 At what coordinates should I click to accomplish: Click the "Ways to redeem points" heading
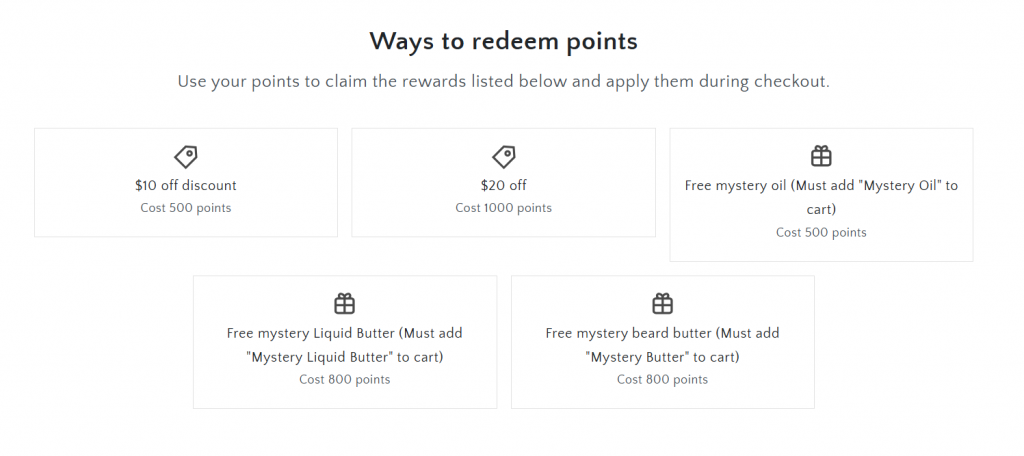tap(504, 41)
